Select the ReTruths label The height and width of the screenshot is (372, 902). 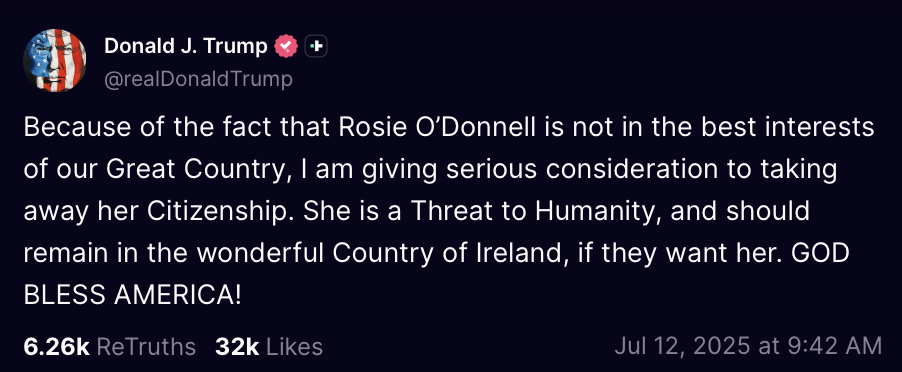(146, 347)
